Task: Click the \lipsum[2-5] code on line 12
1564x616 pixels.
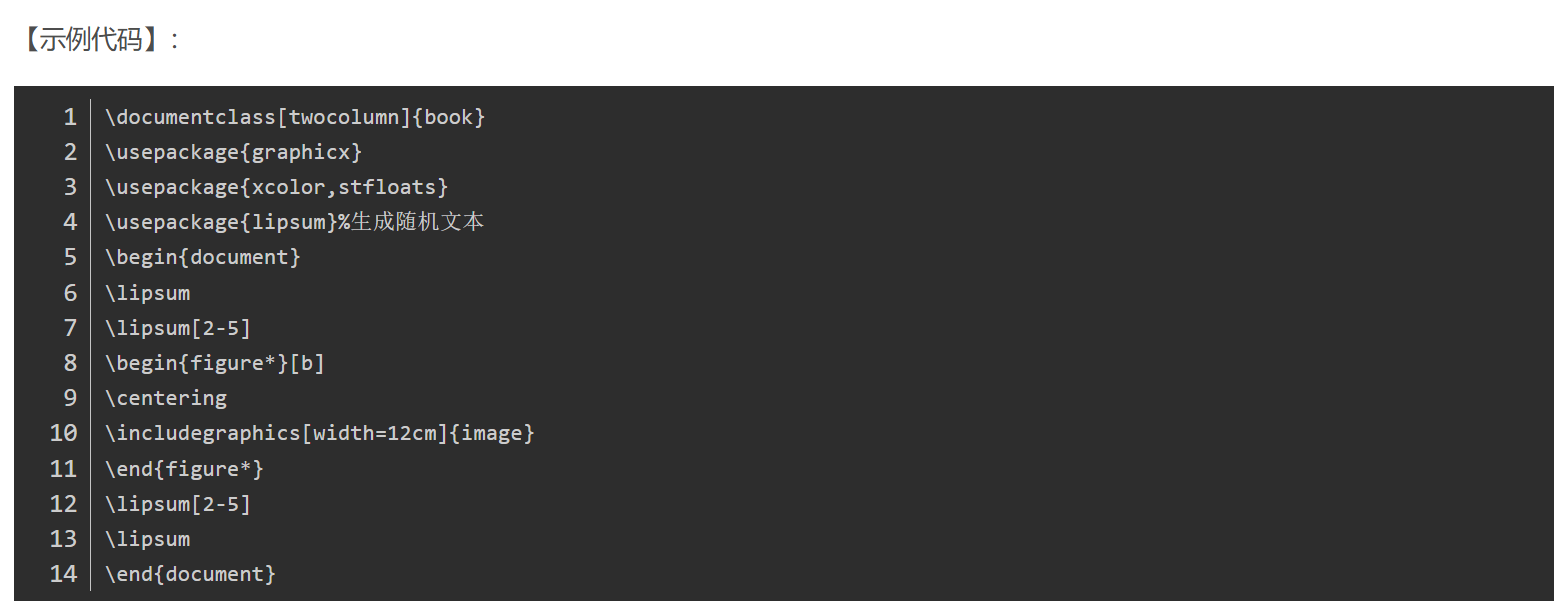Action: point(178,504)
